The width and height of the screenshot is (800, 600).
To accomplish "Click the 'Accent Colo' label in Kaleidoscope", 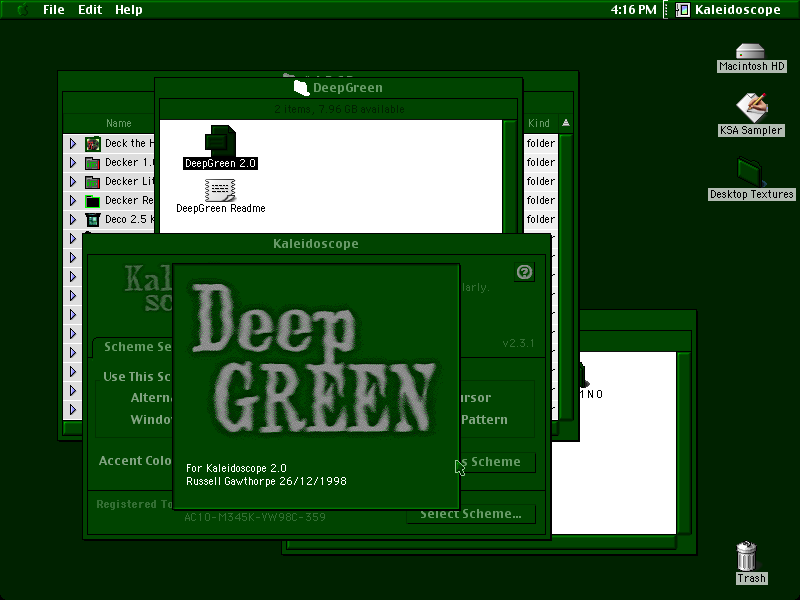I will click(135, 461).
